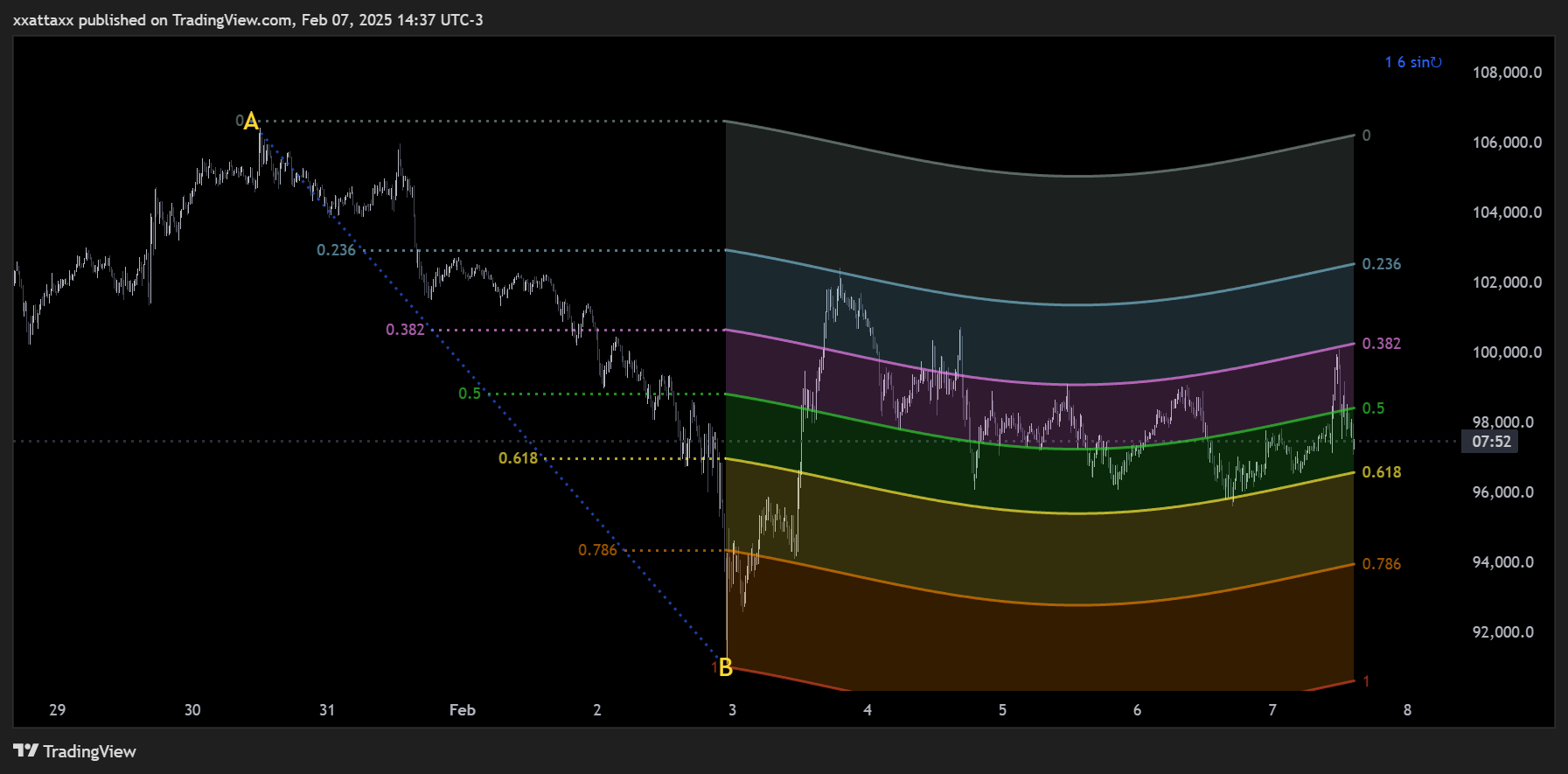Click the 0.382 label beside the dotted pink line
This screenshot has height=774, width=1568.
(405, 330)
